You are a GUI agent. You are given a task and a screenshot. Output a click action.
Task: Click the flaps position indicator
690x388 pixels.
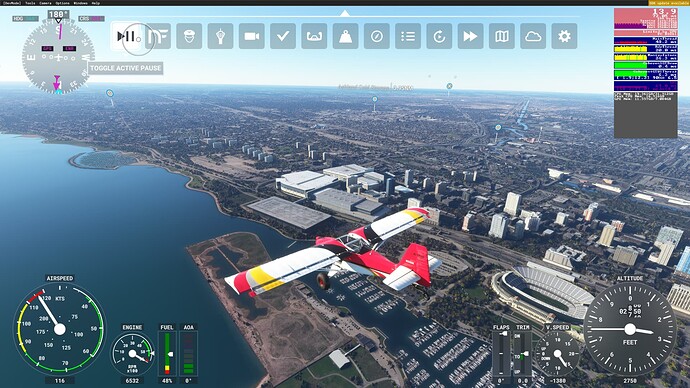pyautogui.click(x=501, y=354)
